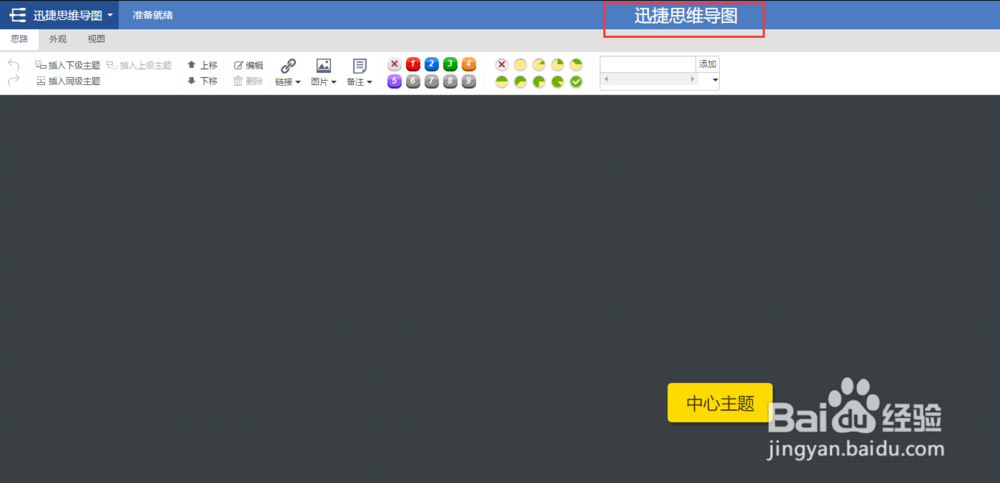Set priority 9 gray icon
Screen dimensions: 1000x483
click(469, 82)
